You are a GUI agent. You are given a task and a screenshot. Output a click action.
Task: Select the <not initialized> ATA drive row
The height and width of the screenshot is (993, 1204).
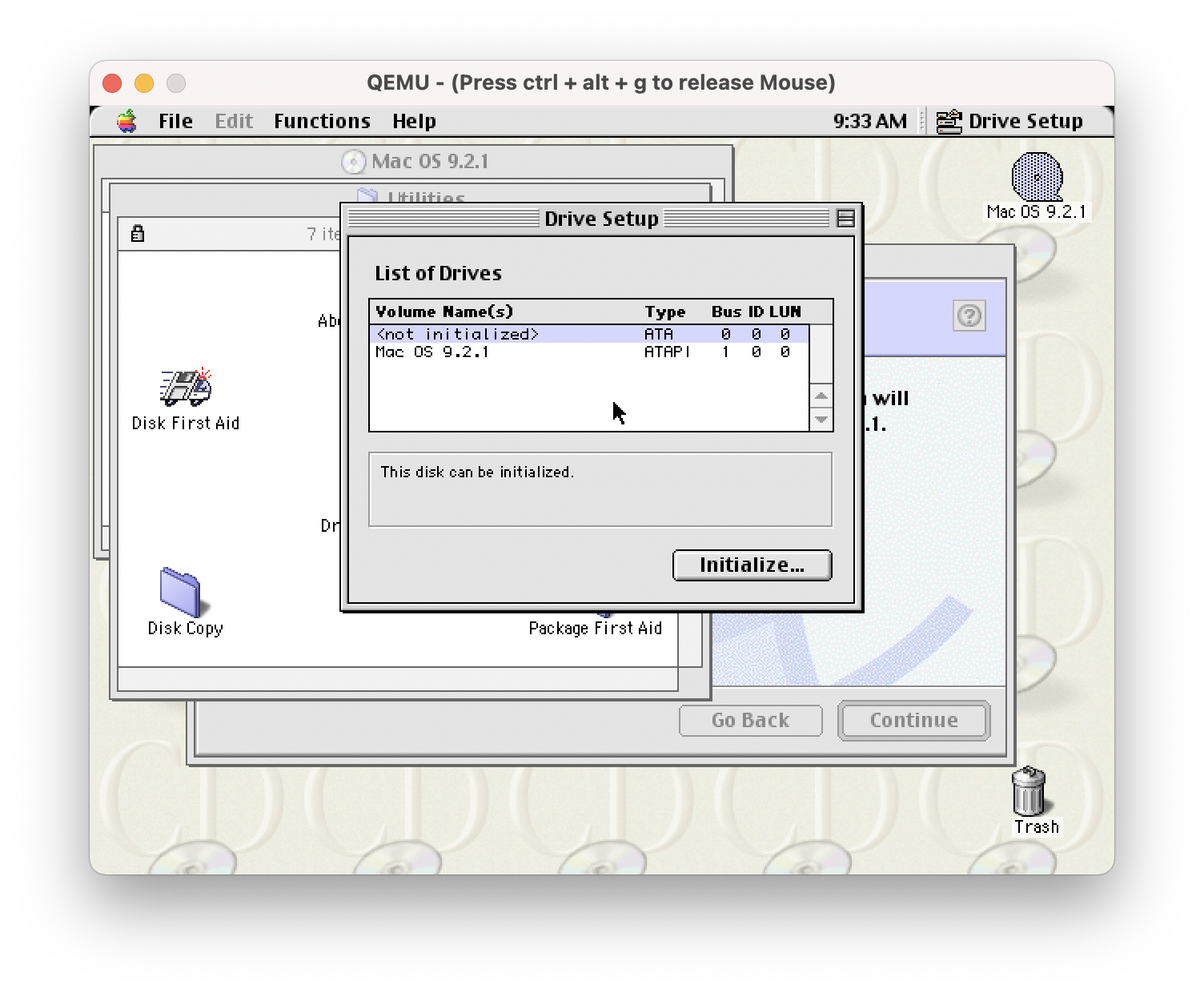pos(589,334)
